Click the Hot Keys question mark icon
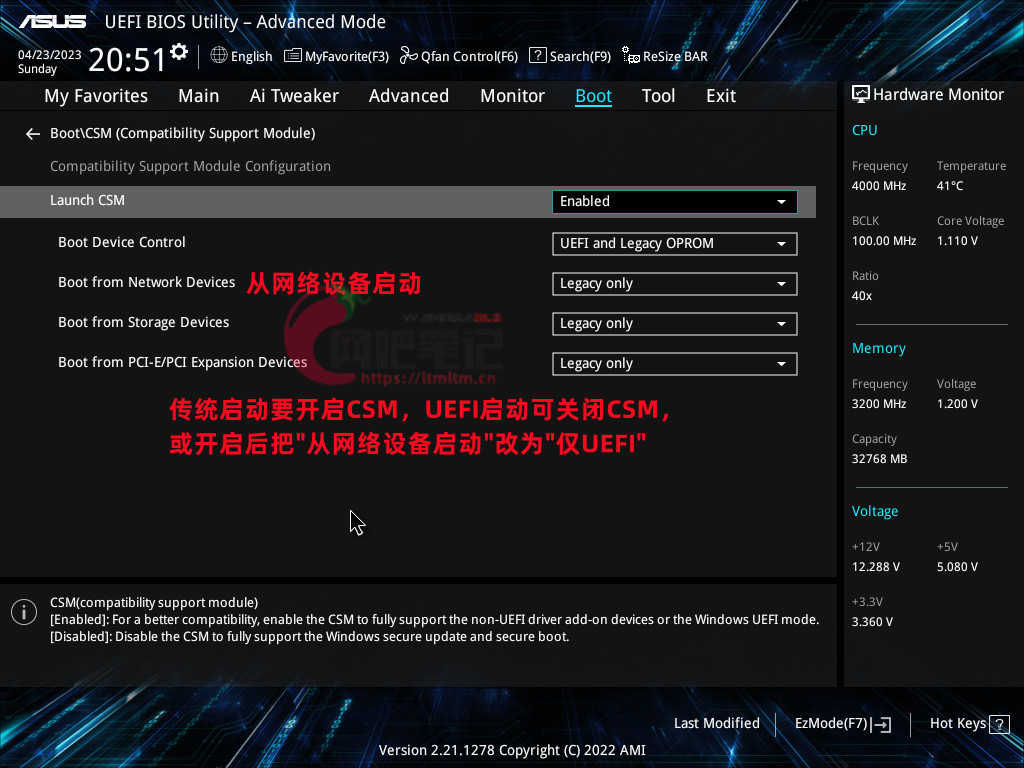 pos(999,724)
